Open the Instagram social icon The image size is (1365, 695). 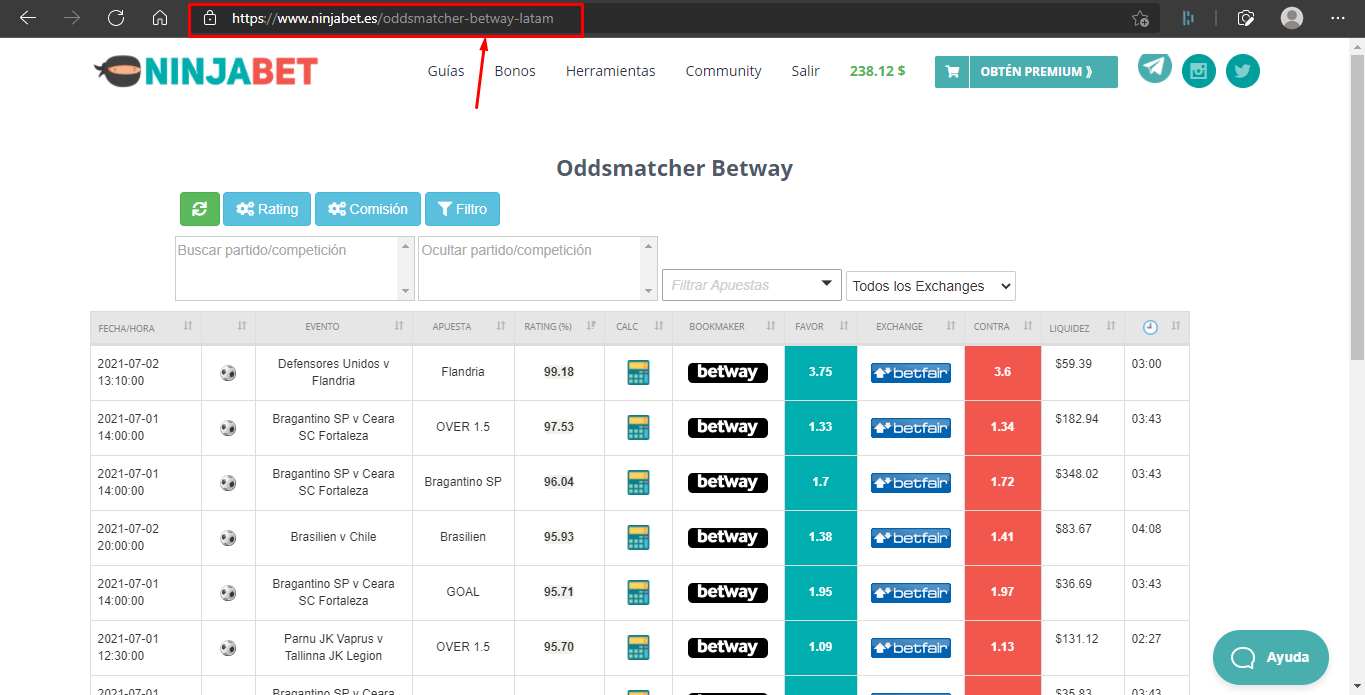[1199, 71]
